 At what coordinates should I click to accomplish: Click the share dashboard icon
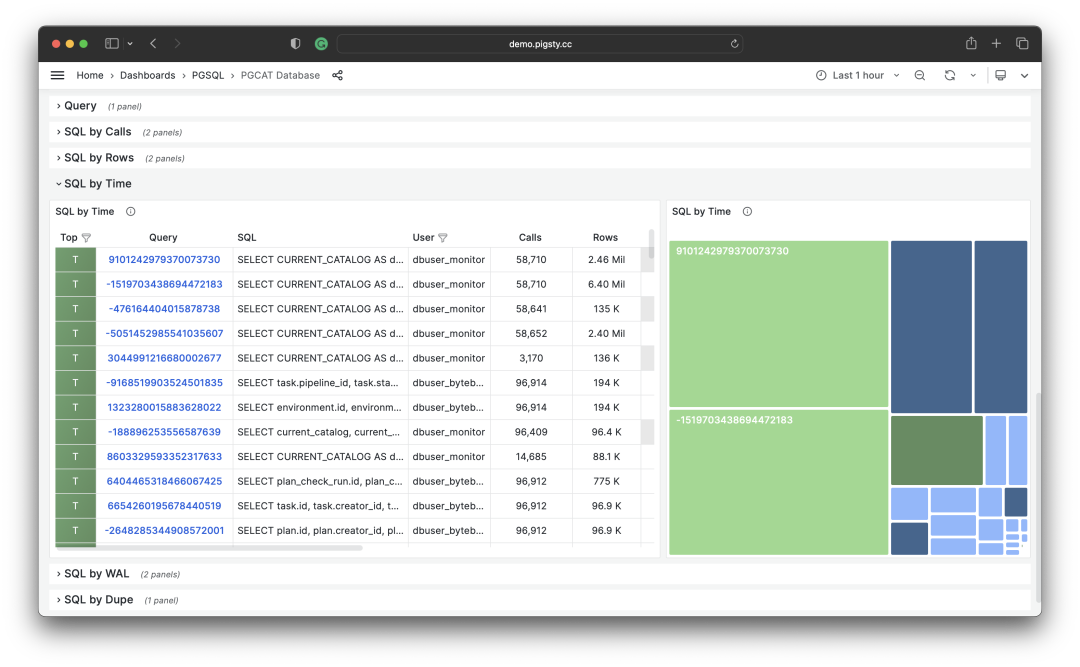point(337,75)
